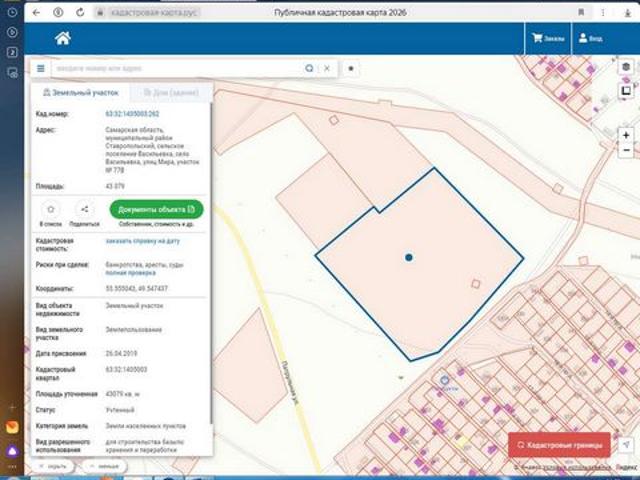Click the Площадь value 43 079

tap(115, 186)
